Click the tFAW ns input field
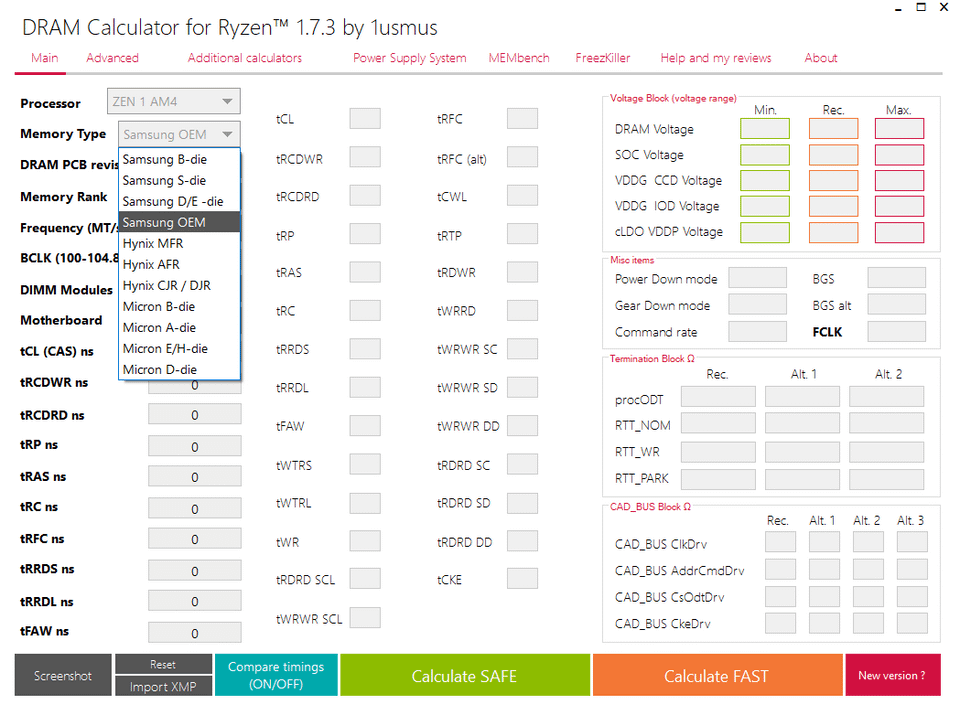 pyautogui.click(x=195, y=632)
